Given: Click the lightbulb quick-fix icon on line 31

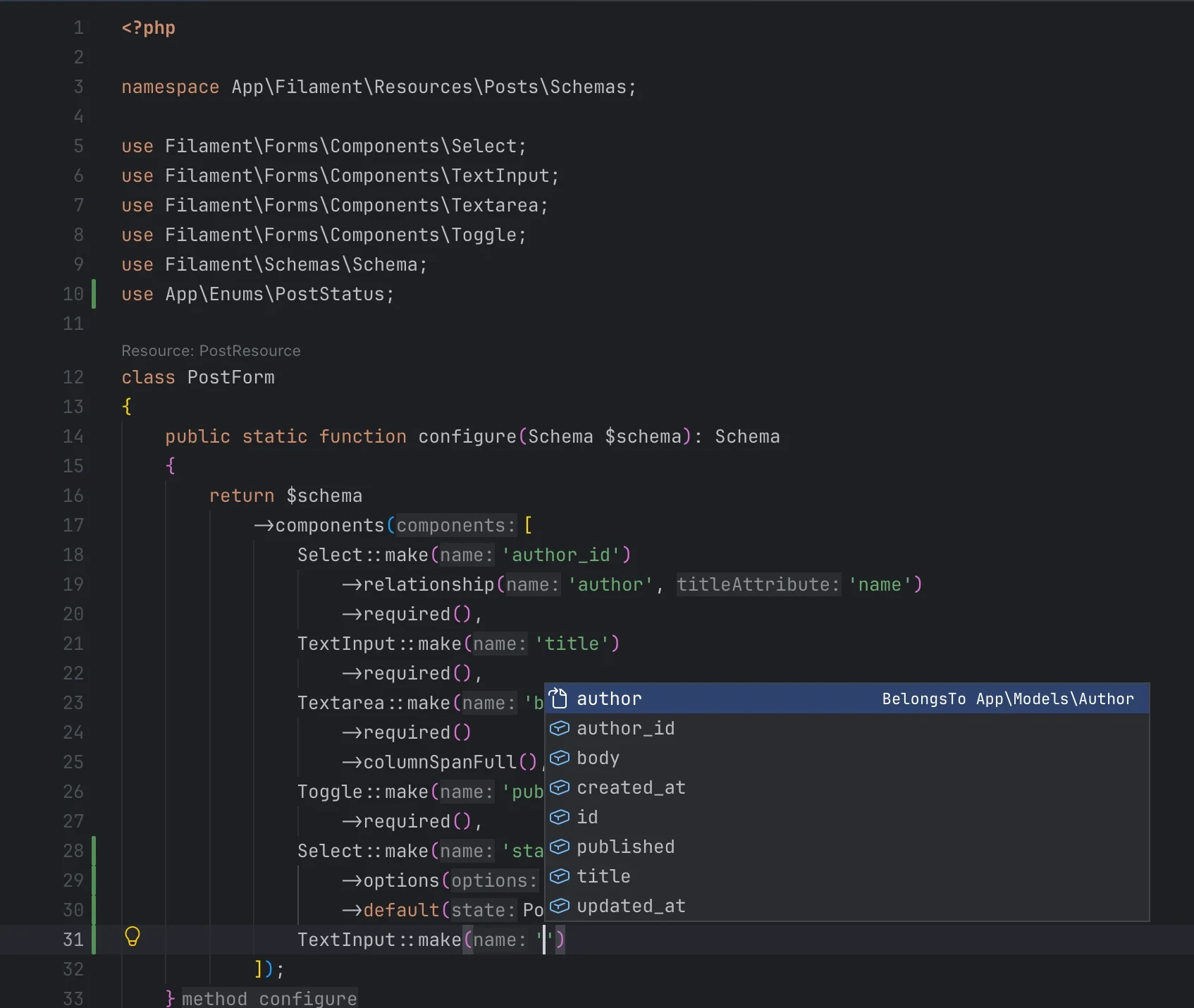Looking at the screenshot, I should pyautogui.click(x=133, y=937).
